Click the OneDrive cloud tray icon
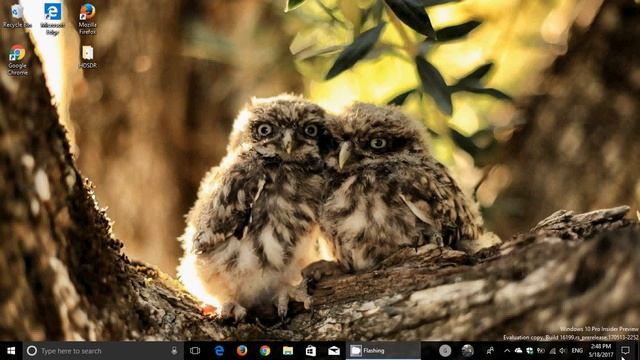640x360 pixels. click(518, 351)
